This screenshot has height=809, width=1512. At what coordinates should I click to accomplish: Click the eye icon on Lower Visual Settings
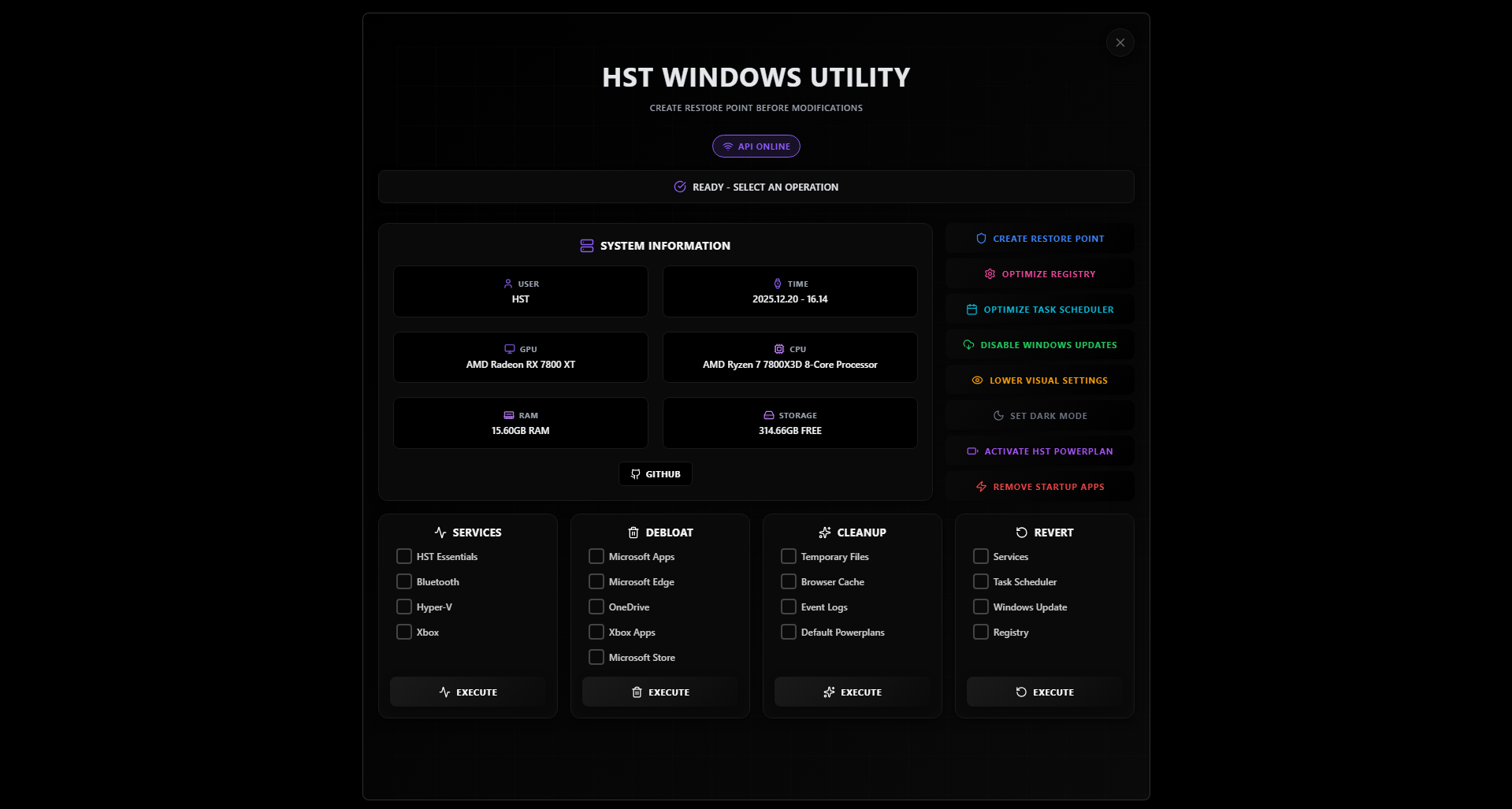click(977, 380)
